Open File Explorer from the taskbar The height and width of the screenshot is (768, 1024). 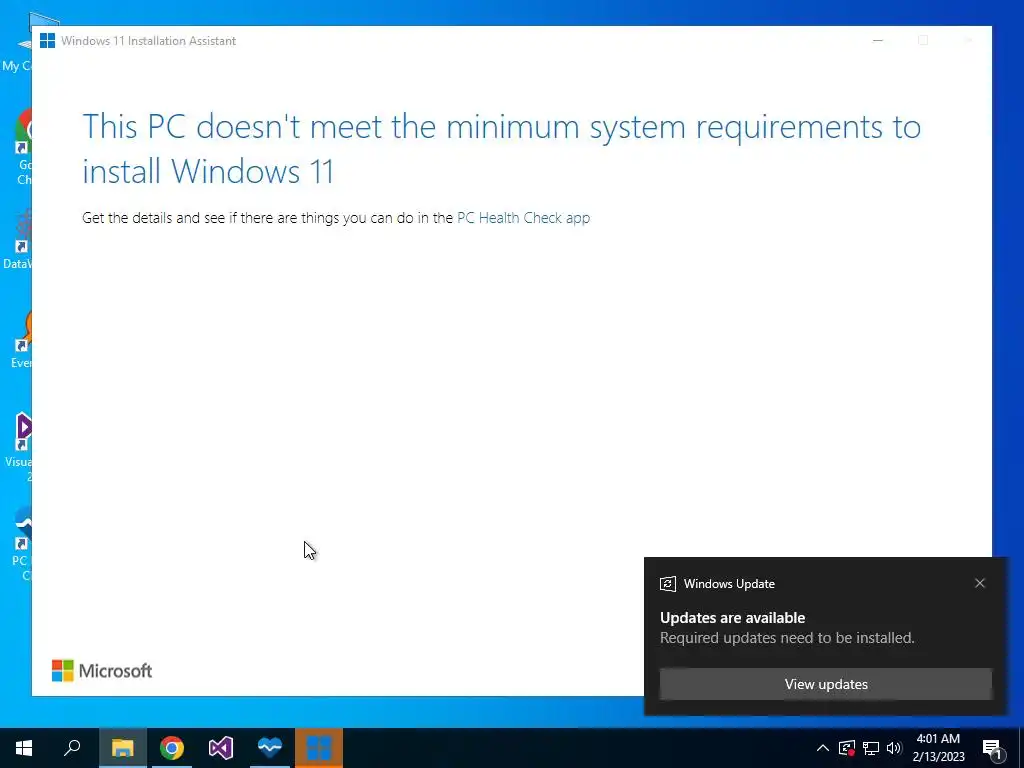123,748
